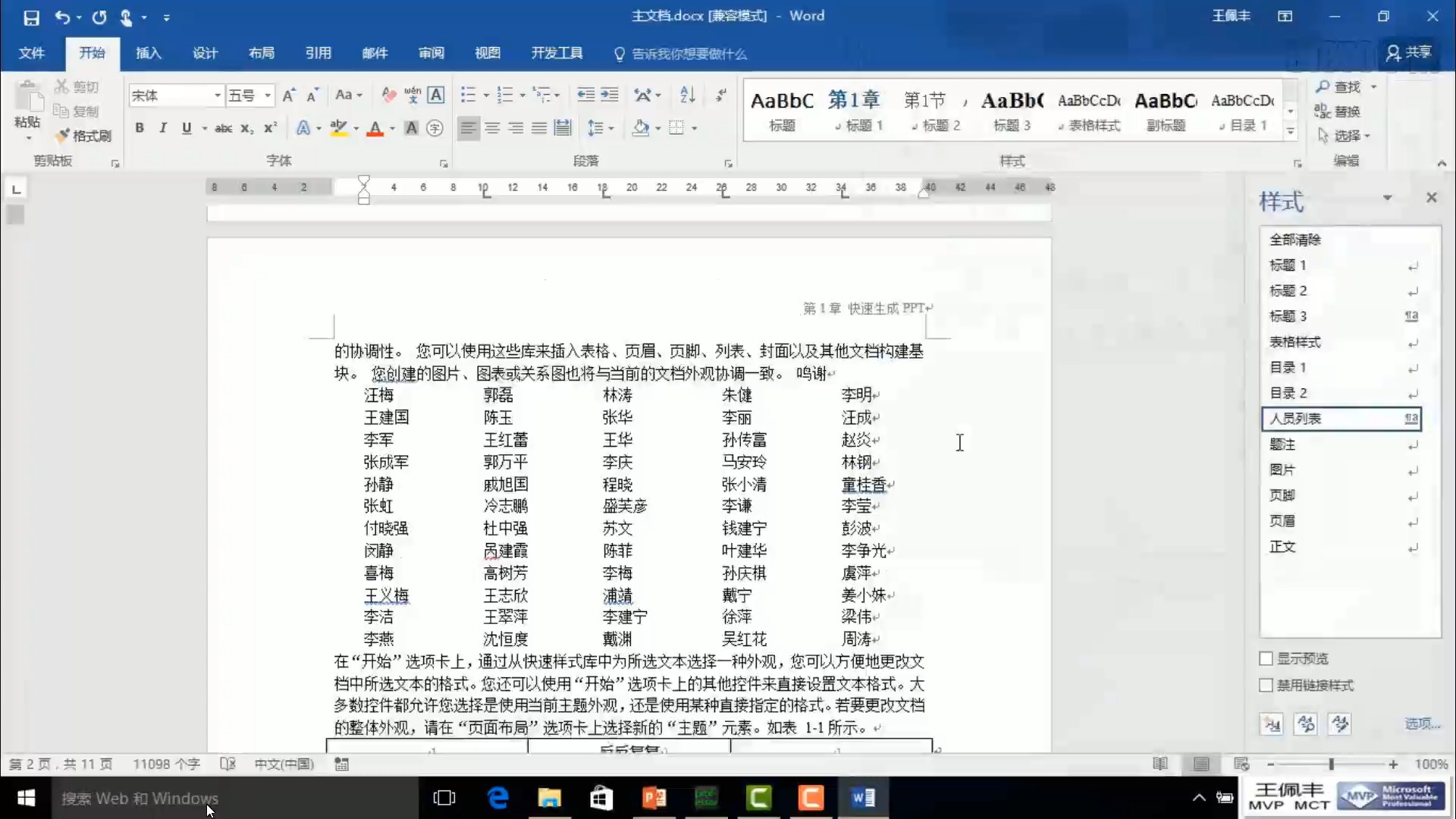Open the line spacing dropdown
Image resolution: width=1456 pixels, height=819 pixels.
click(x=601, y=128)
